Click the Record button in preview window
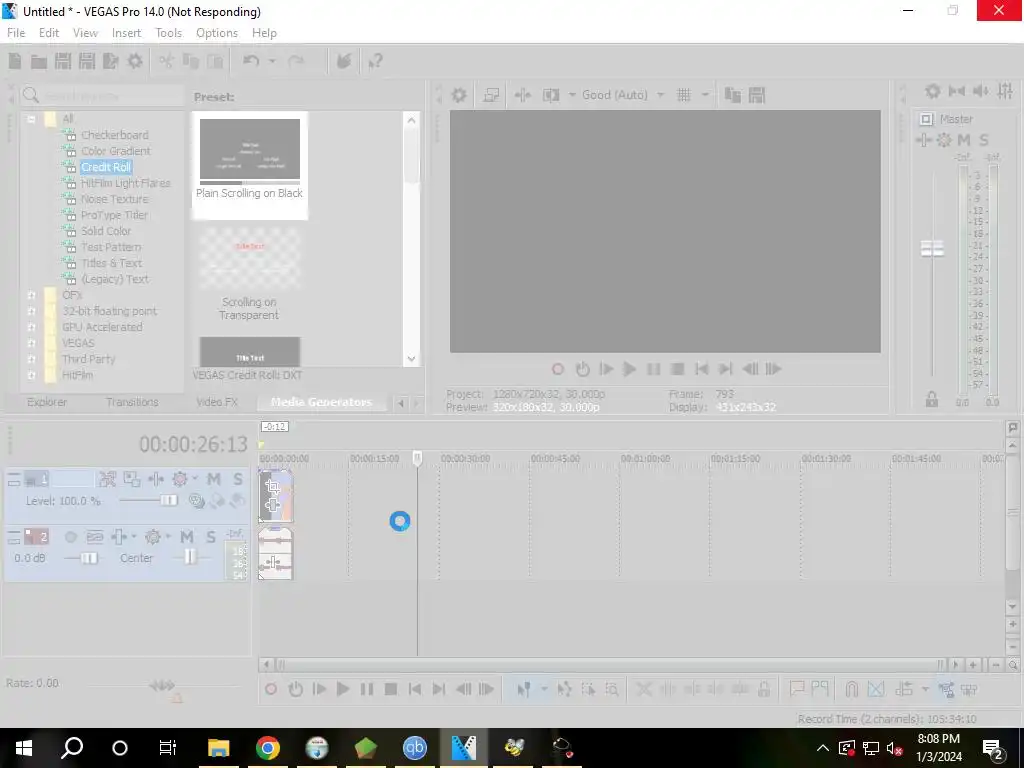The image size is (1024, 768). pyautogui.click(x=557, y=369)
